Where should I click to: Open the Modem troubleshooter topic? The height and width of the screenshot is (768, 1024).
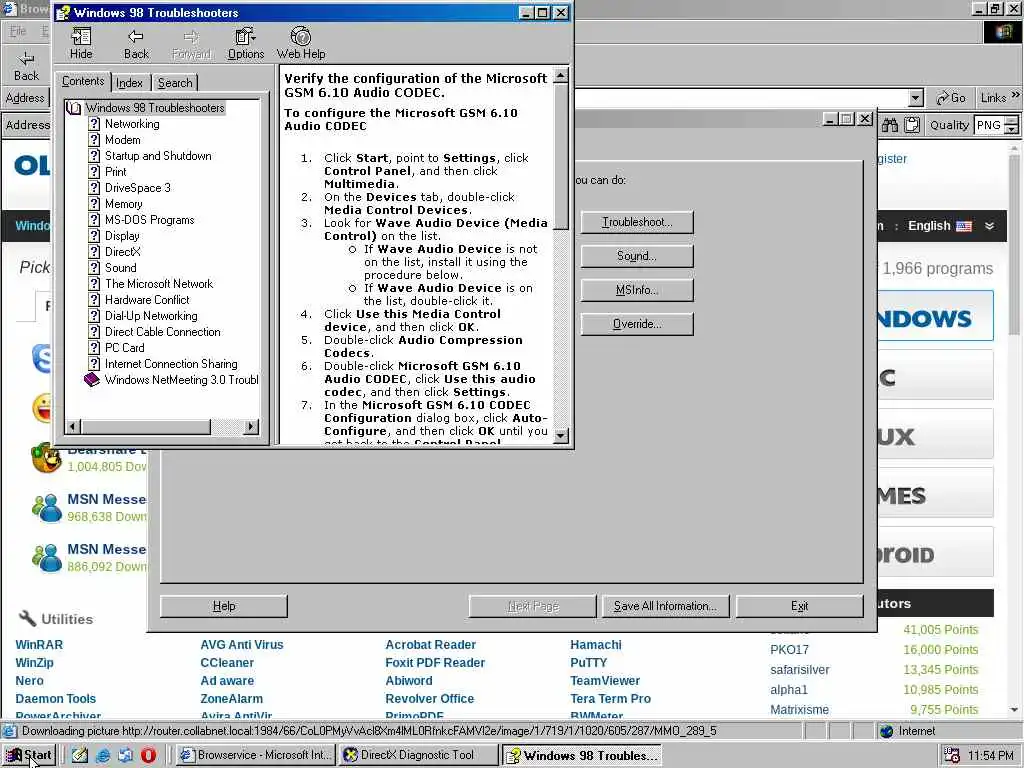click(x=123, y=140)
